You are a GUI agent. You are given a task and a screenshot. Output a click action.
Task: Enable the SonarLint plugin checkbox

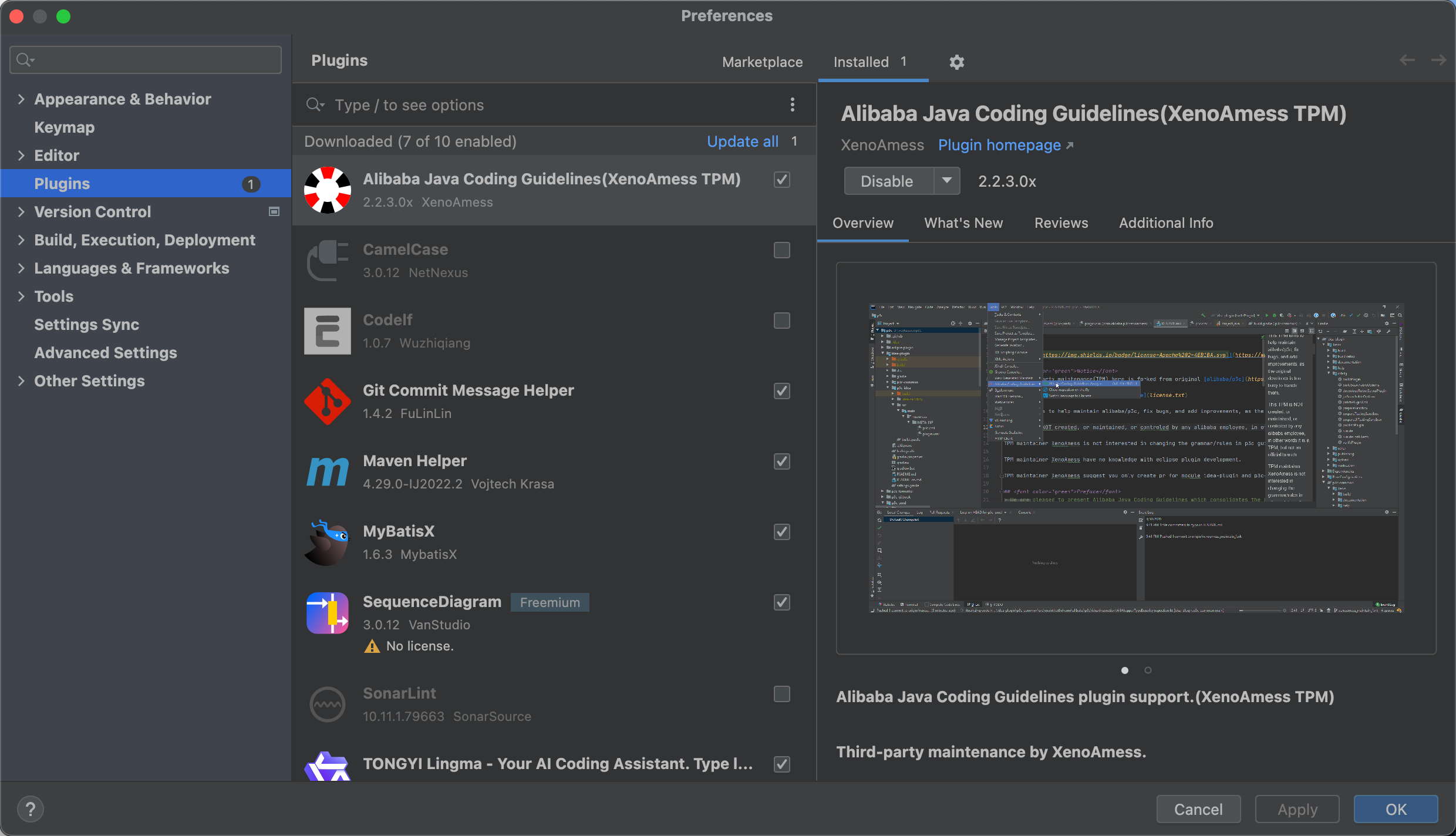[781, 694]
